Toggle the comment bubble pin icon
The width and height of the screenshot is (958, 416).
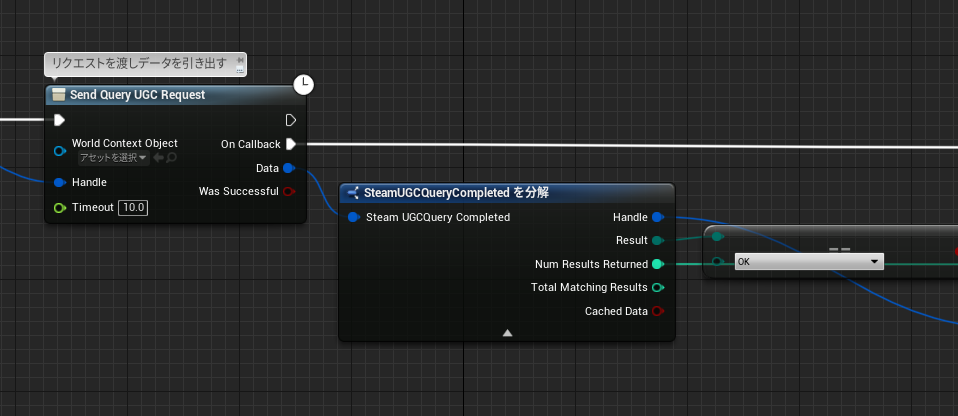click(240, 60)
